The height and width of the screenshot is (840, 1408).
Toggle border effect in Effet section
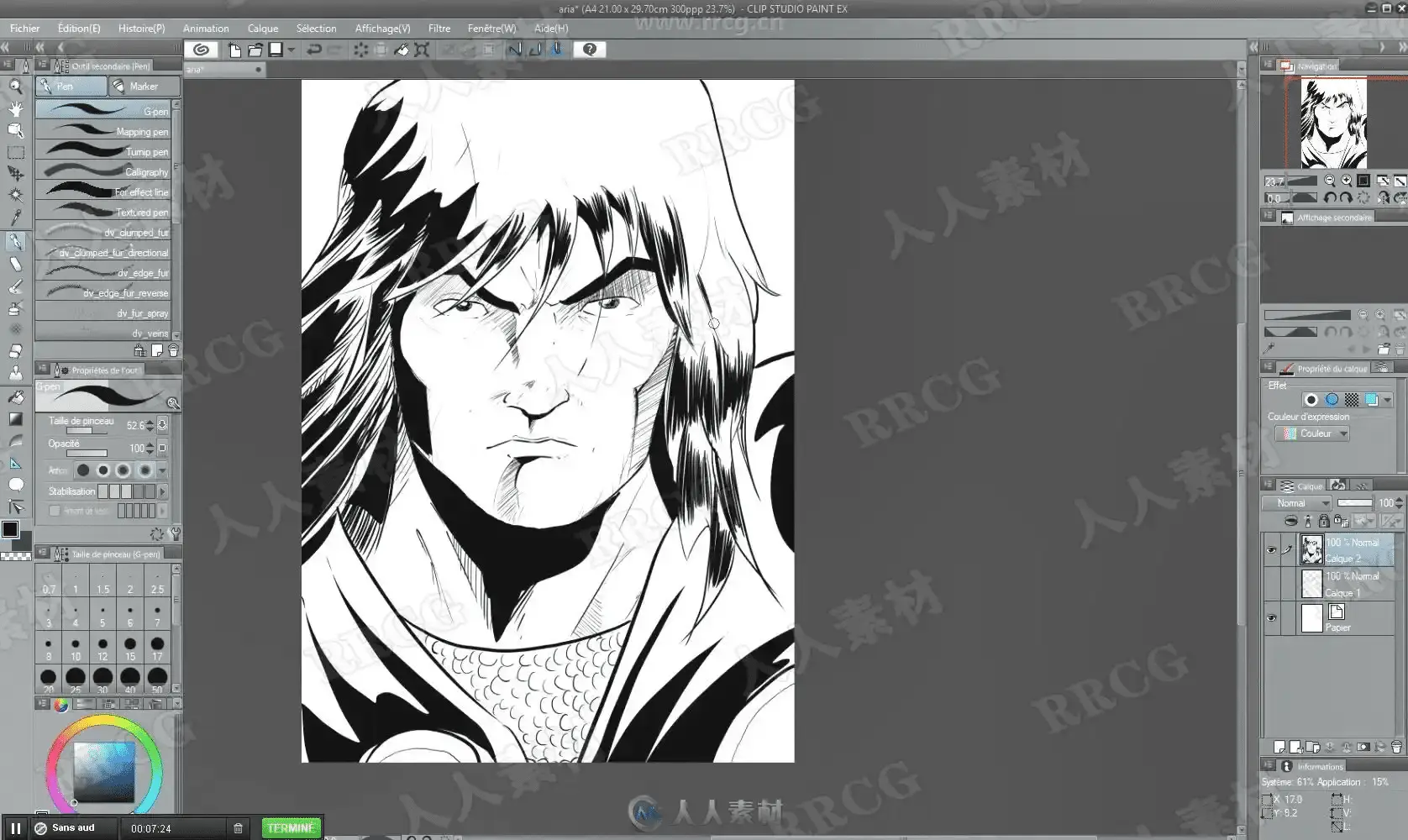1311,400
